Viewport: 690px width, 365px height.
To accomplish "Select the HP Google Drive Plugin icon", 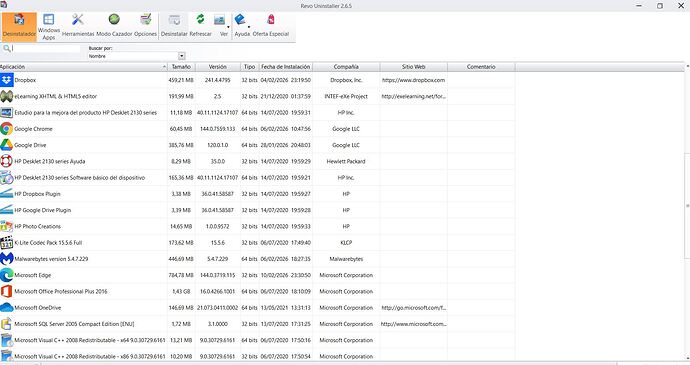I will click(x=7, y=210).
